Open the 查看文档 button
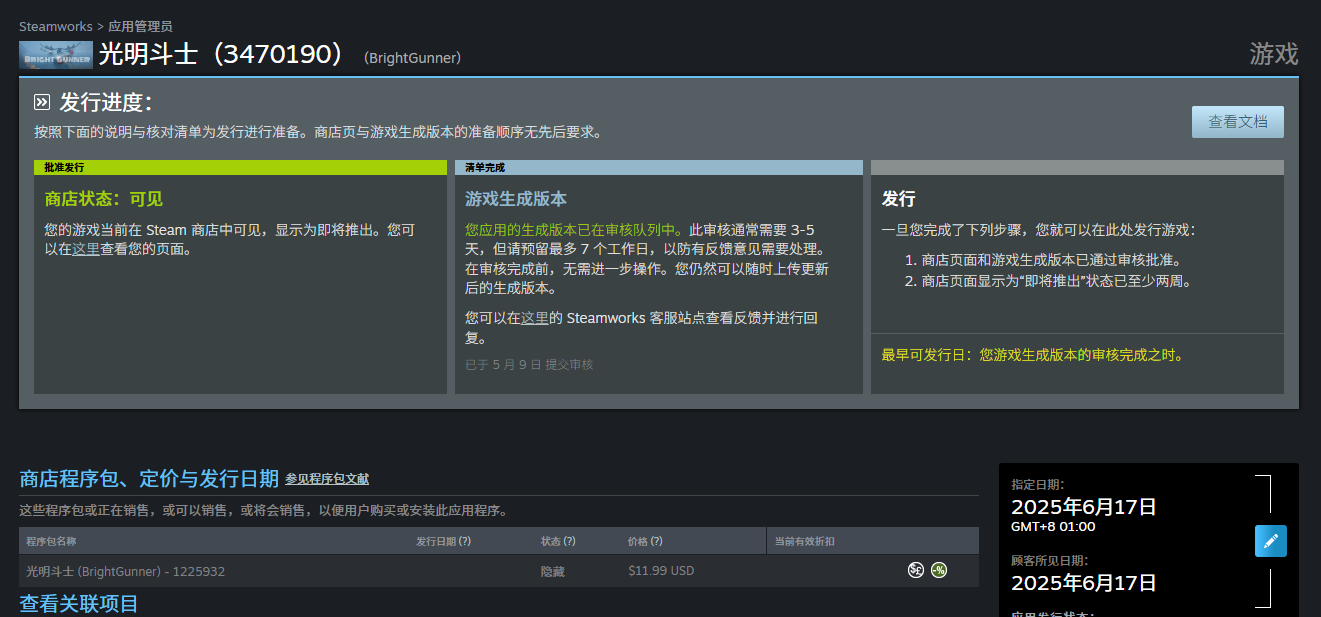The height and width of the screenshot is (617, 1321). point(1238,122)
